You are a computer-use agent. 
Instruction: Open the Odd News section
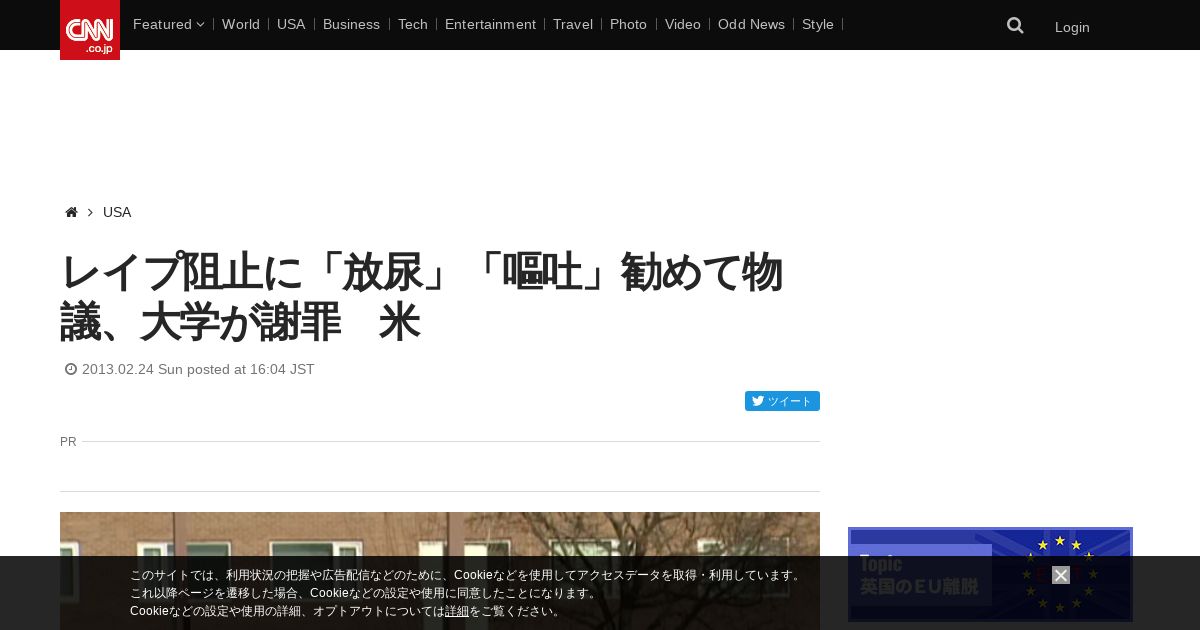[x=751, y=24]
